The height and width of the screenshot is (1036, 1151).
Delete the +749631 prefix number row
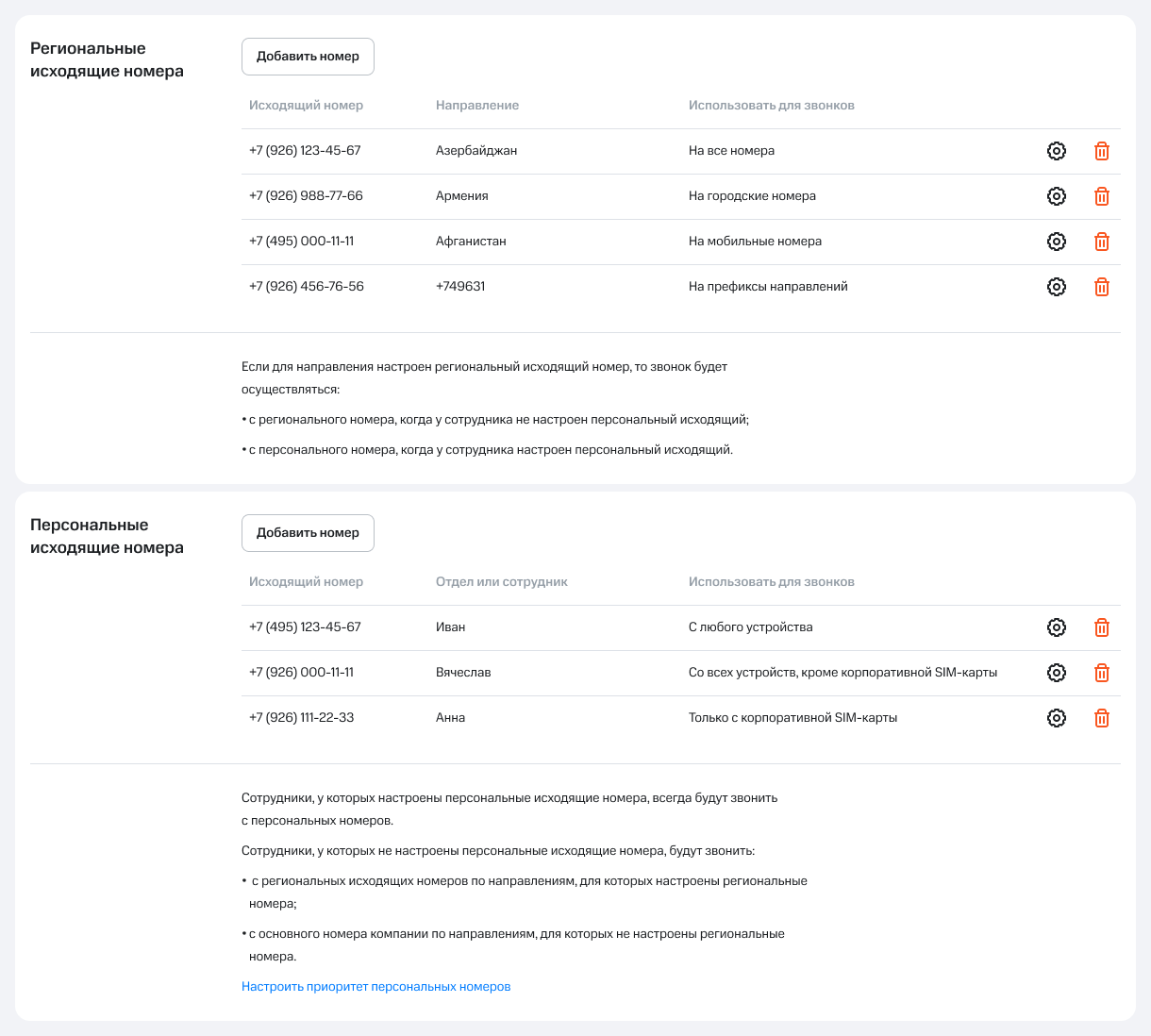(x=1101, y=287)
